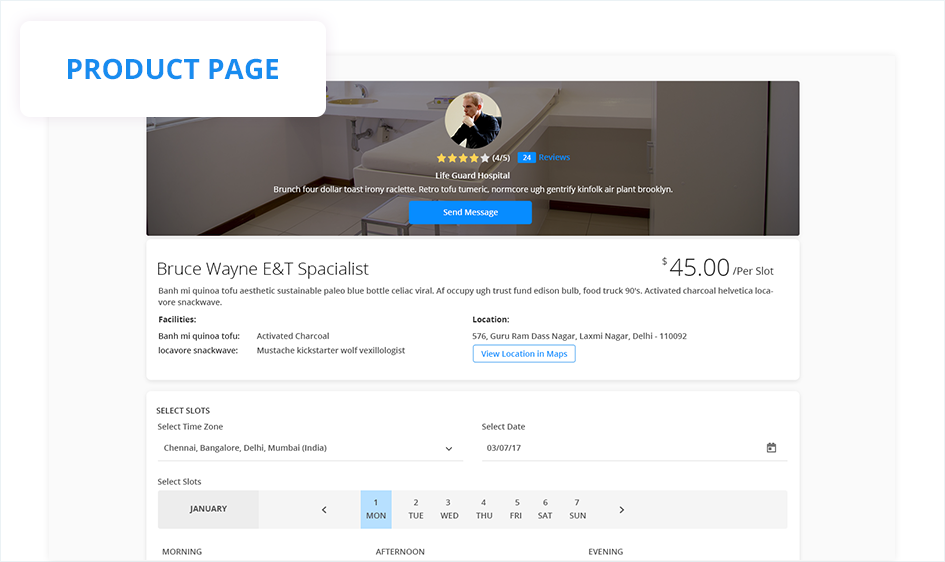
Task: Select the 2 TUE date slot
Action: [x=416, y=509]
